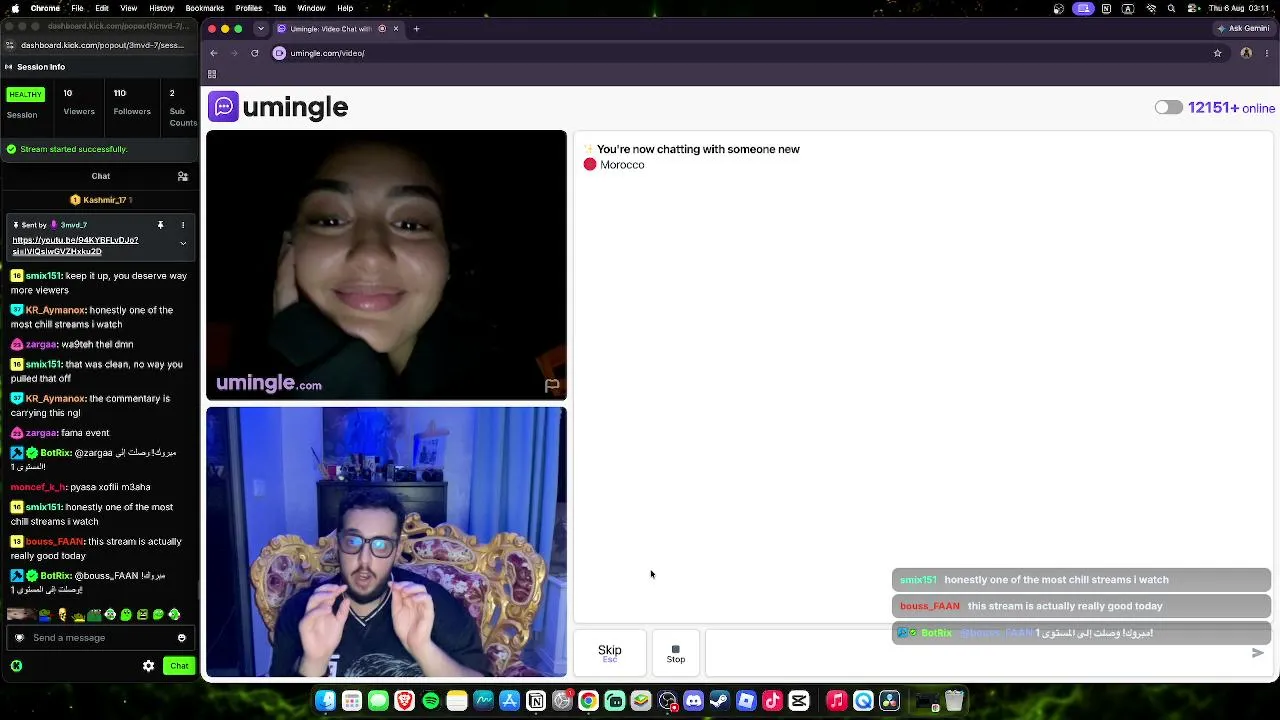Click the report flag icon on stranger's video
This screenshot has height=720, width=1280.
(552, 385)
